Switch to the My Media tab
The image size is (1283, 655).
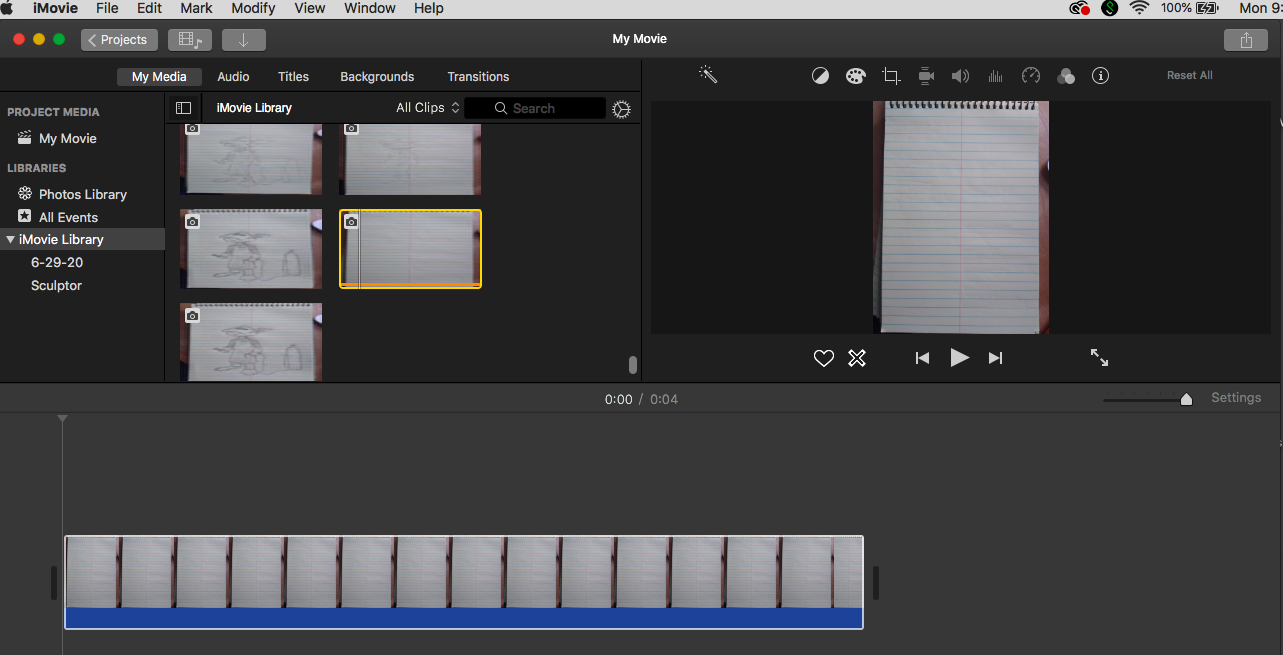(159, 77)
